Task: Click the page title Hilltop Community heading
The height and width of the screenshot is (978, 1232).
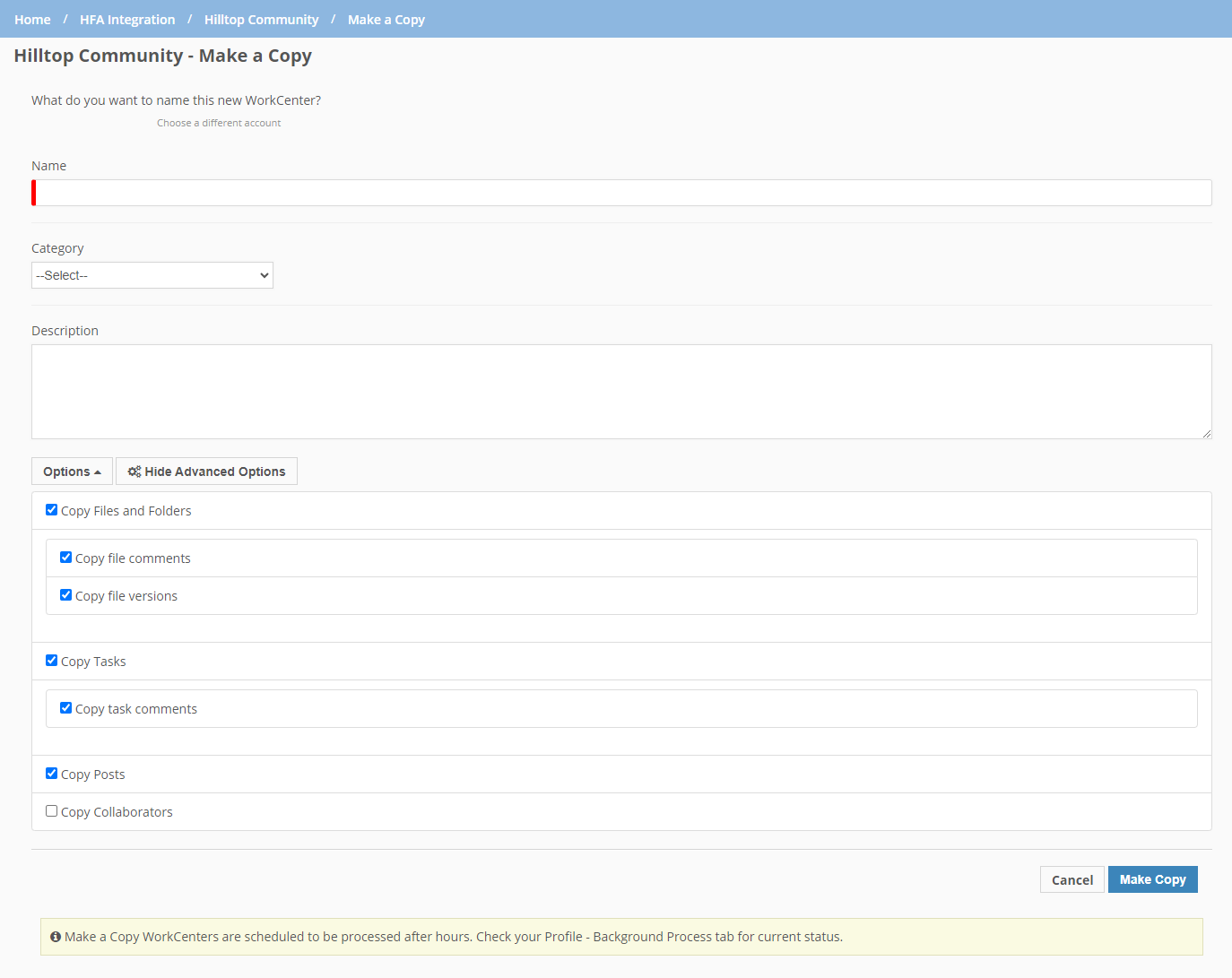Action: pos(163,56)
